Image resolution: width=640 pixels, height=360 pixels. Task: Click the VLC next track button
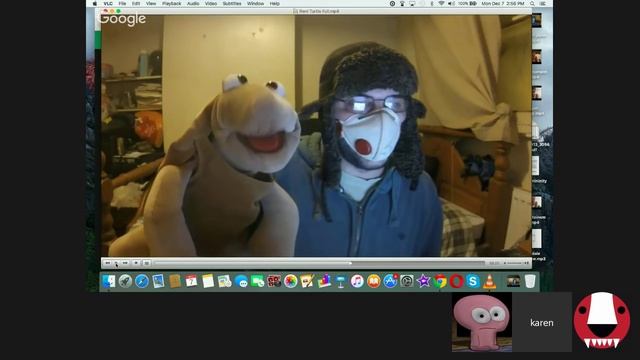coord(125,263)
